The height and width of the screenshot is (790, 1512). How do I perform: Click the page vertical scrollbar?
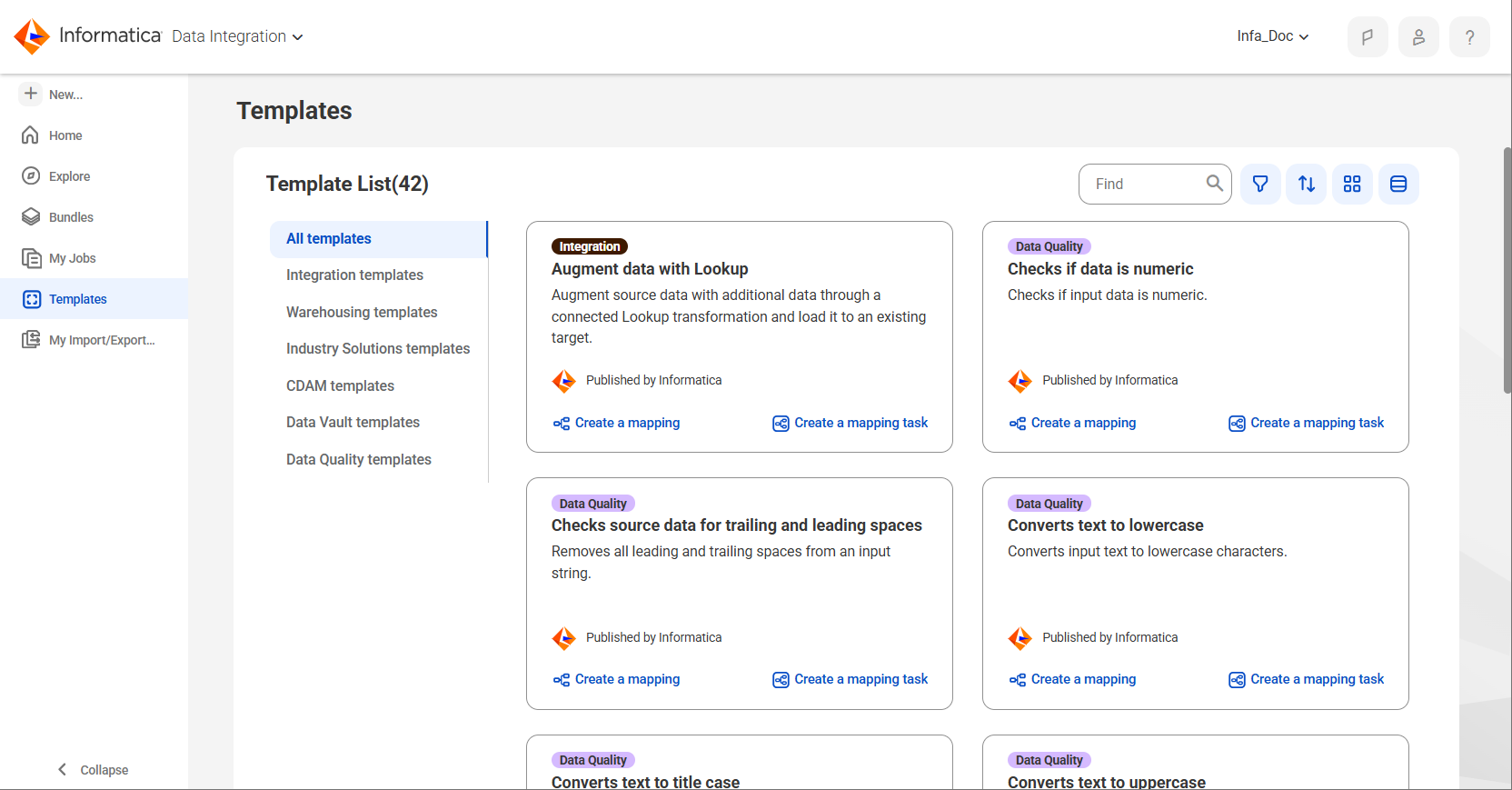[1507, 270]
